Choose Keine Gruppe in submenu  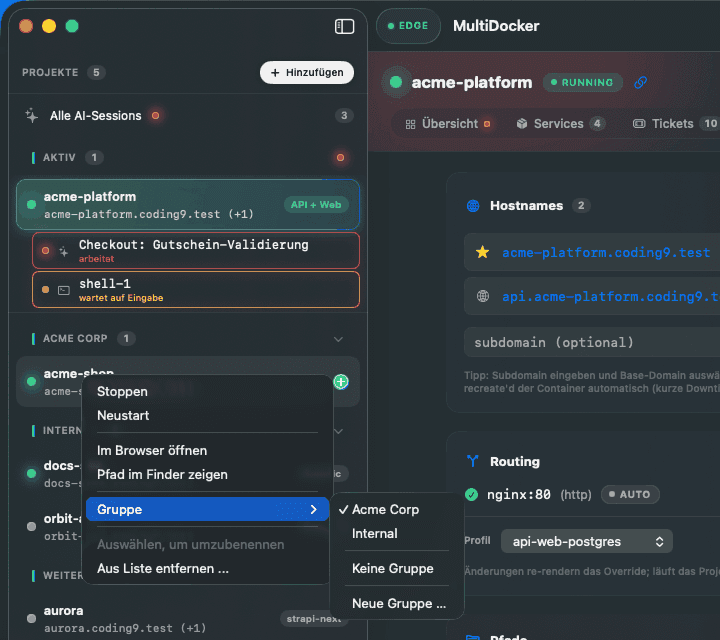pyautogui.click(x=393, y=568)
